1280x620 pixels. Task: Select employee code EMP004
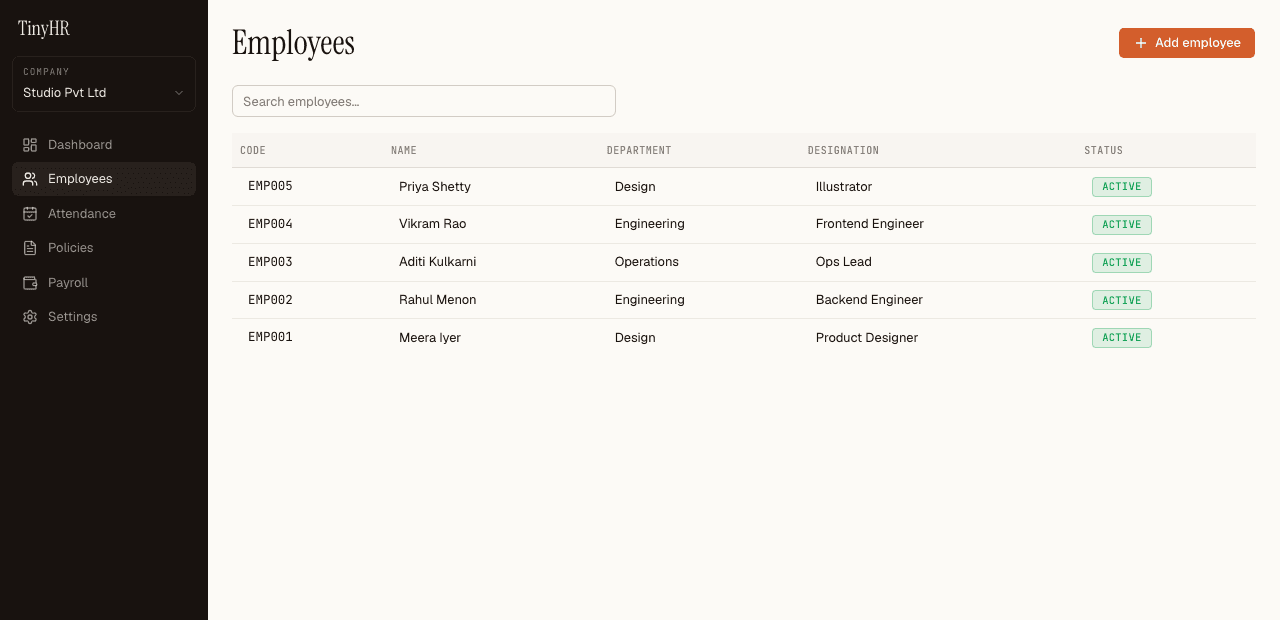tap(270, 224)
